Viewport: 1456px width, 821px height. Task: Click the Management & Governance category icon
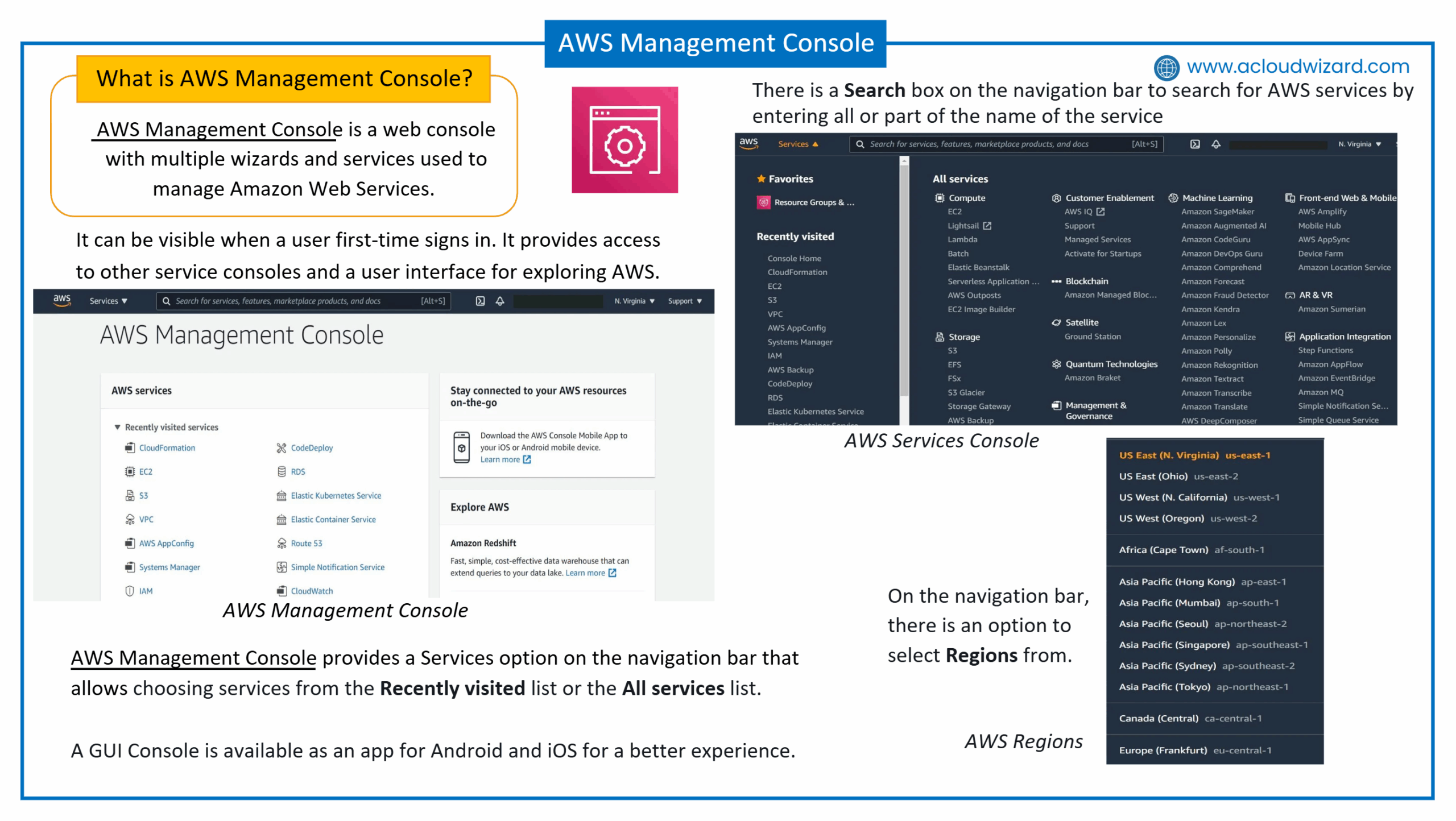tap(1056, 406)
